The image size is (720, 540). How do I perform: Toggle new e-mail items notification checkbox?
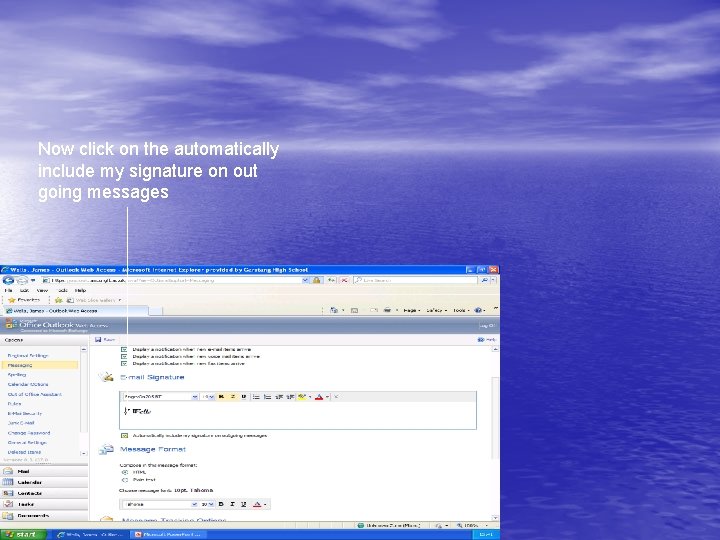124,349
